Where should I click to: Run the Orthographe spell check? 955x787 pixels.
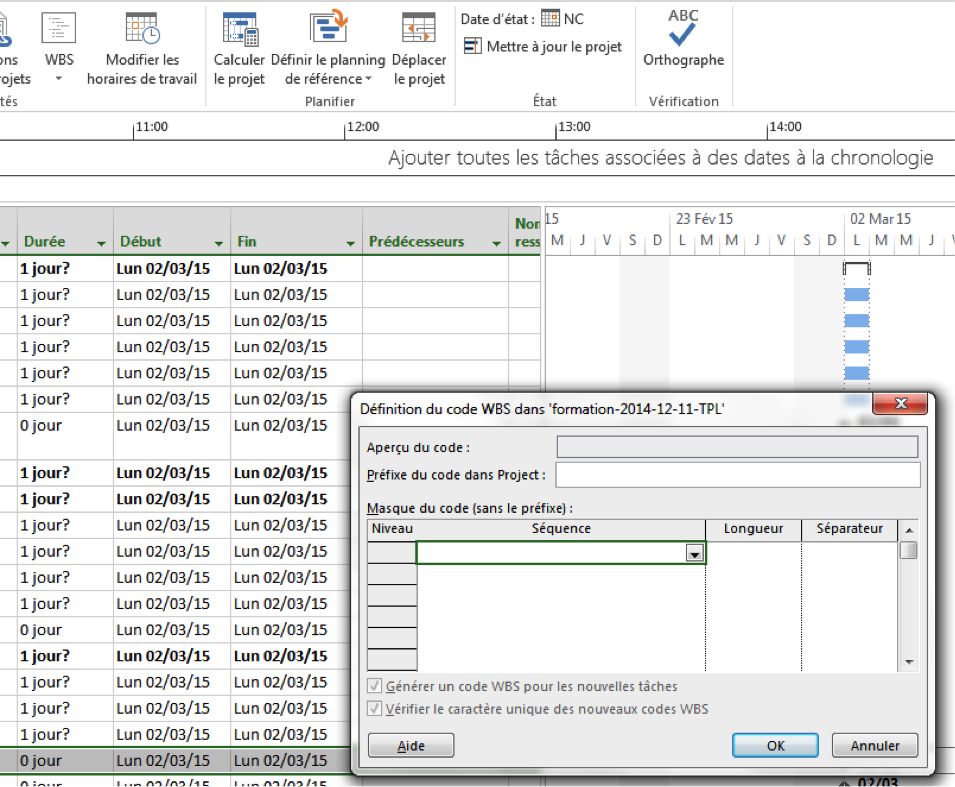tap(683, 37)
